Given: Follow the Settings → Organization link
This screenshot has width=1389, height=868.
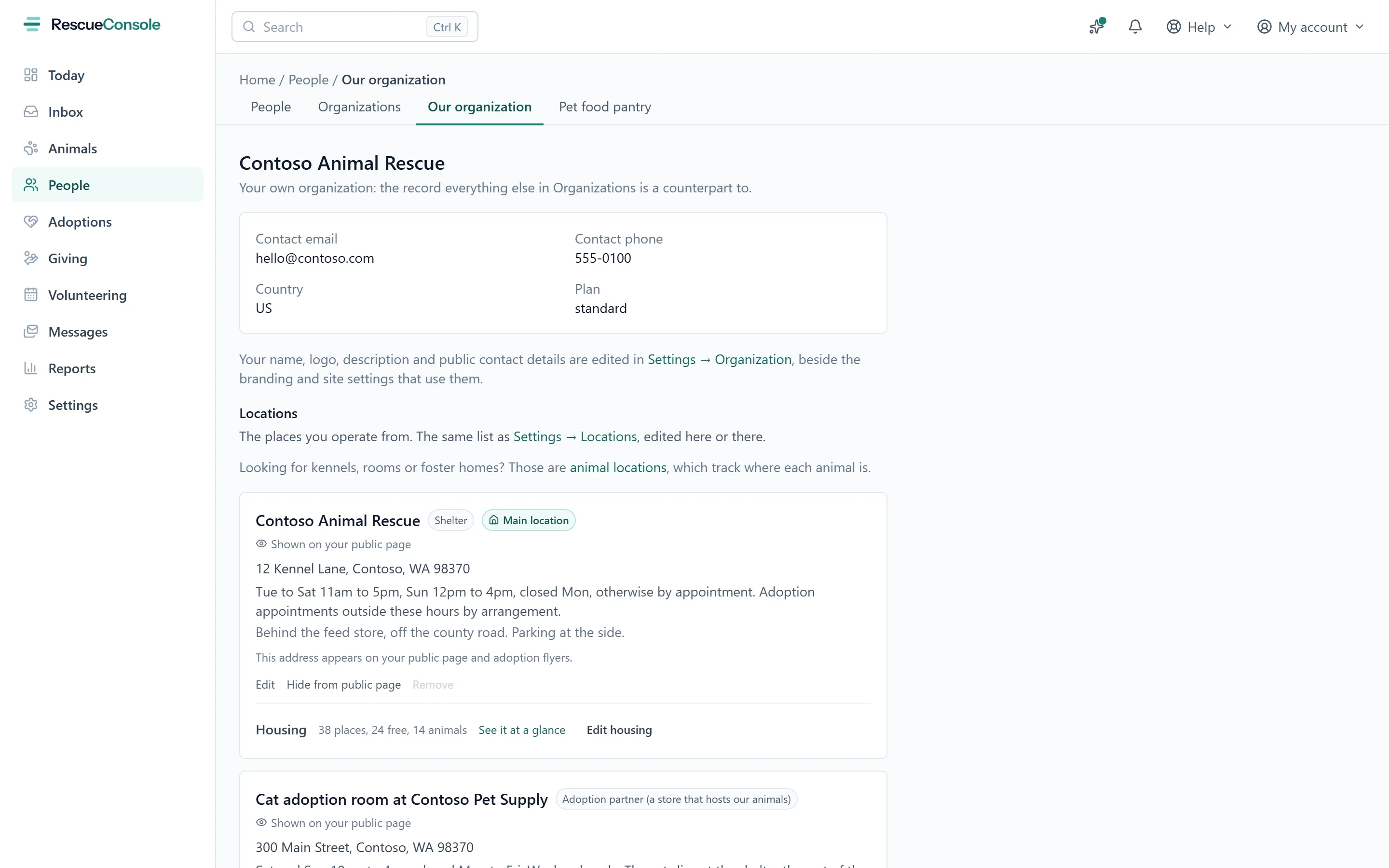Looking at the screenshot, I should tap(720, 359).
